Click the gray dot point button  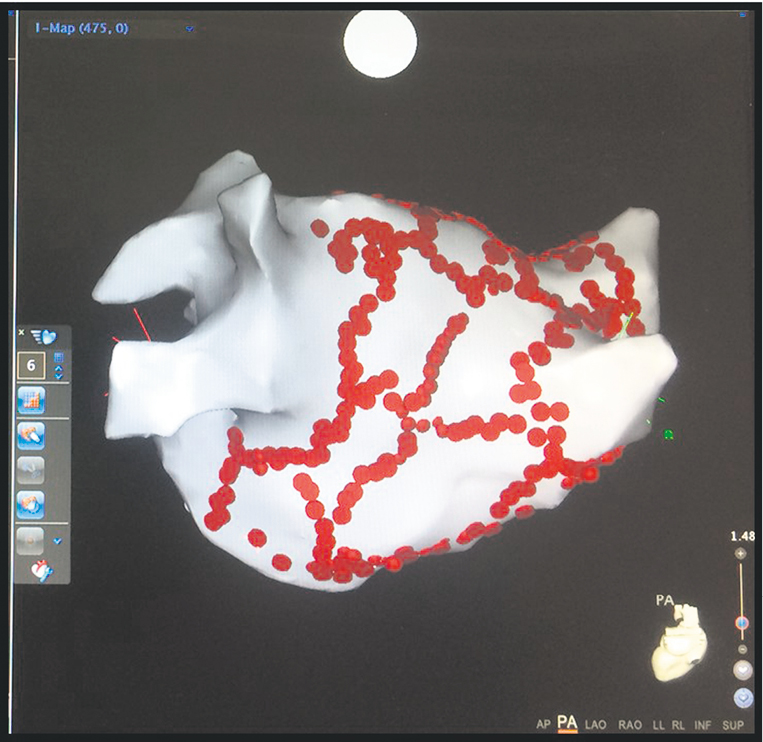pos(30,540)
